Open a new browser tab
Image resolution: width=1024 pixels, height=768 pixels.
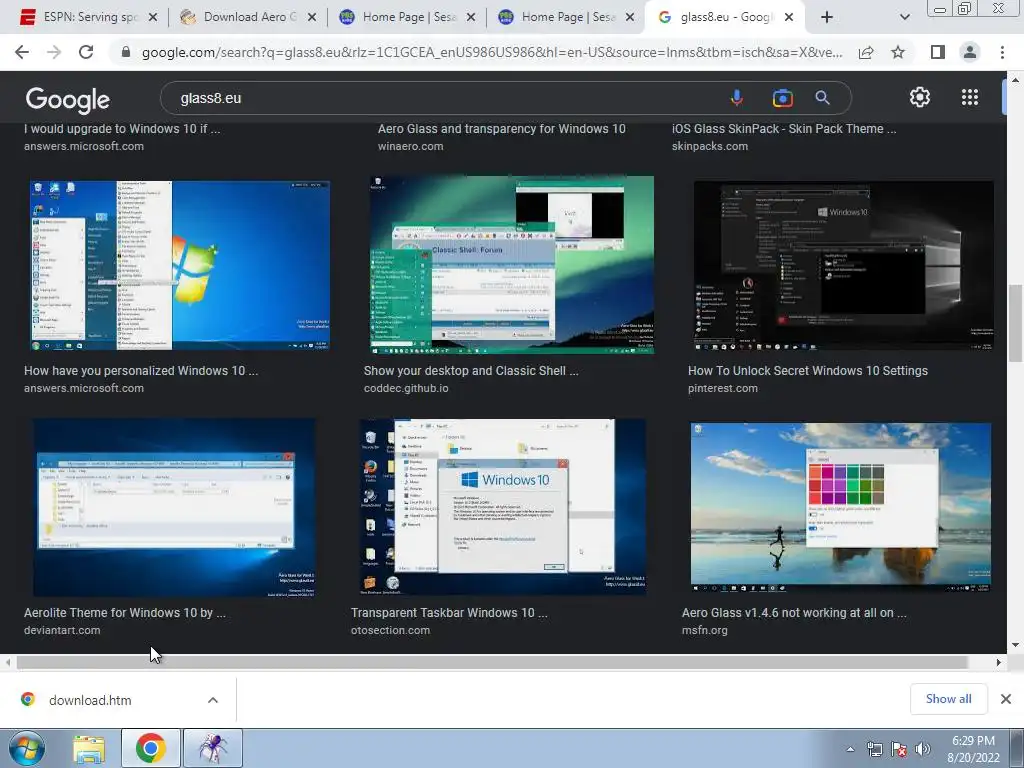click(x=827, y=17)
